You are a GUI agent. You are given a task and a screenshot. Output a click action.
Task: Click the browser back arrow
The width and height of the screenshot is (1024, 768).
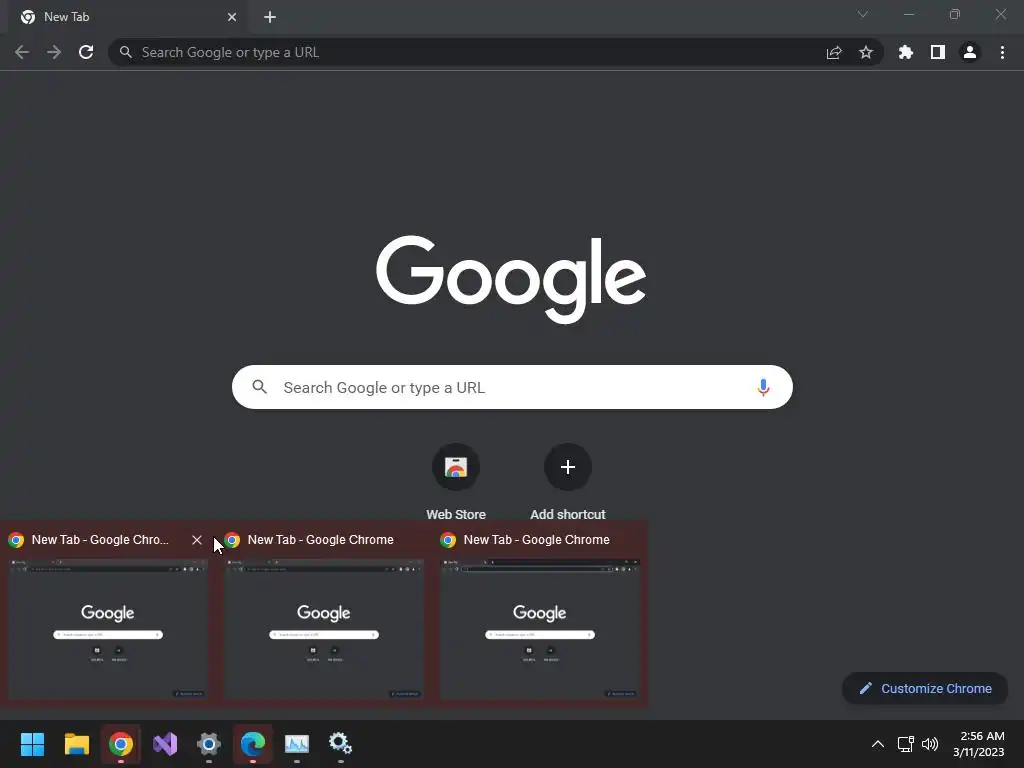(x=22, y=52)
